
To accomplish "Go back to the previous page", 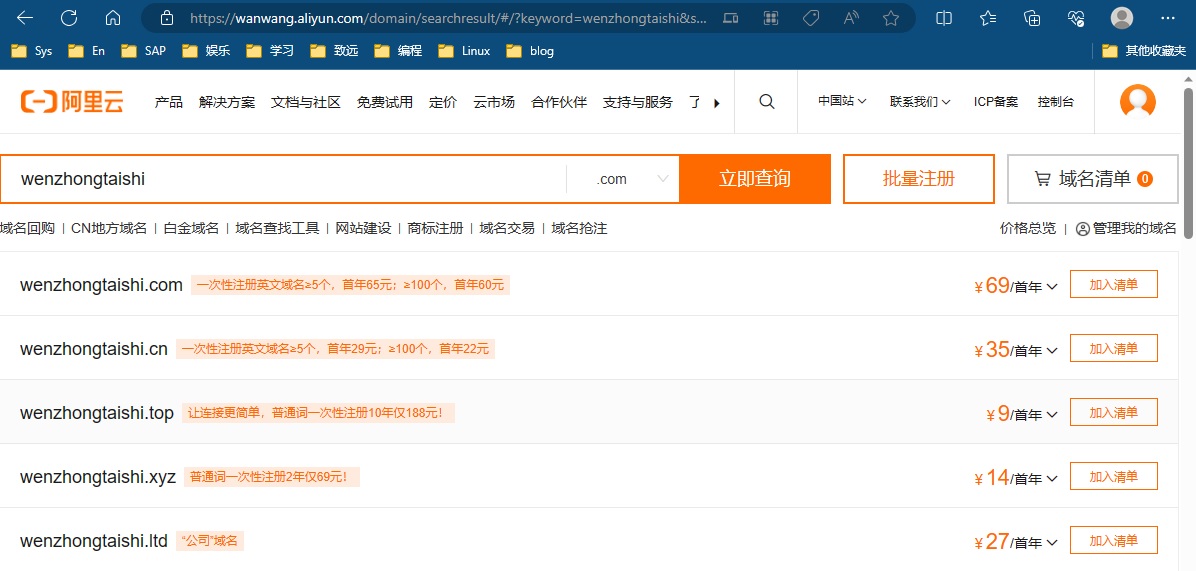I will (24, 18).
